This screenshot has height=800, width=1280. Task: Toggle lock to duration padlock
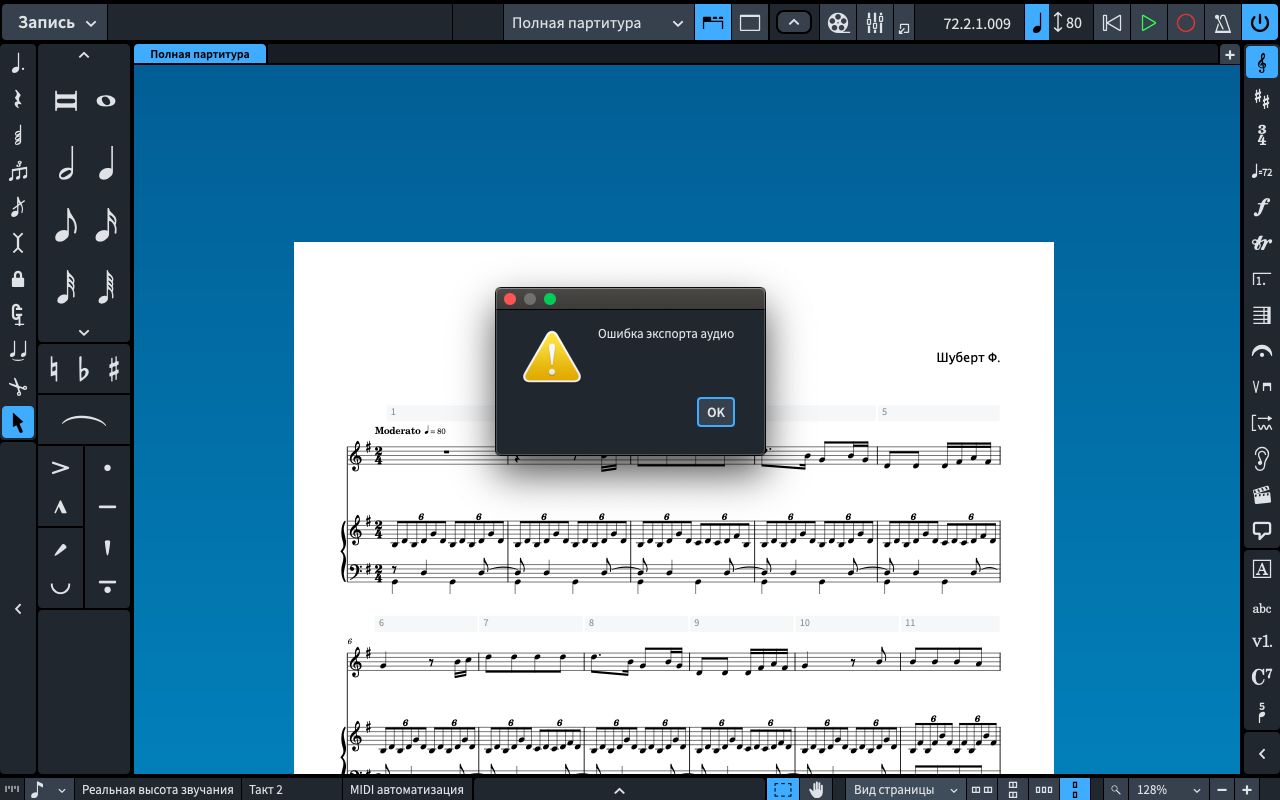(18, 279)
